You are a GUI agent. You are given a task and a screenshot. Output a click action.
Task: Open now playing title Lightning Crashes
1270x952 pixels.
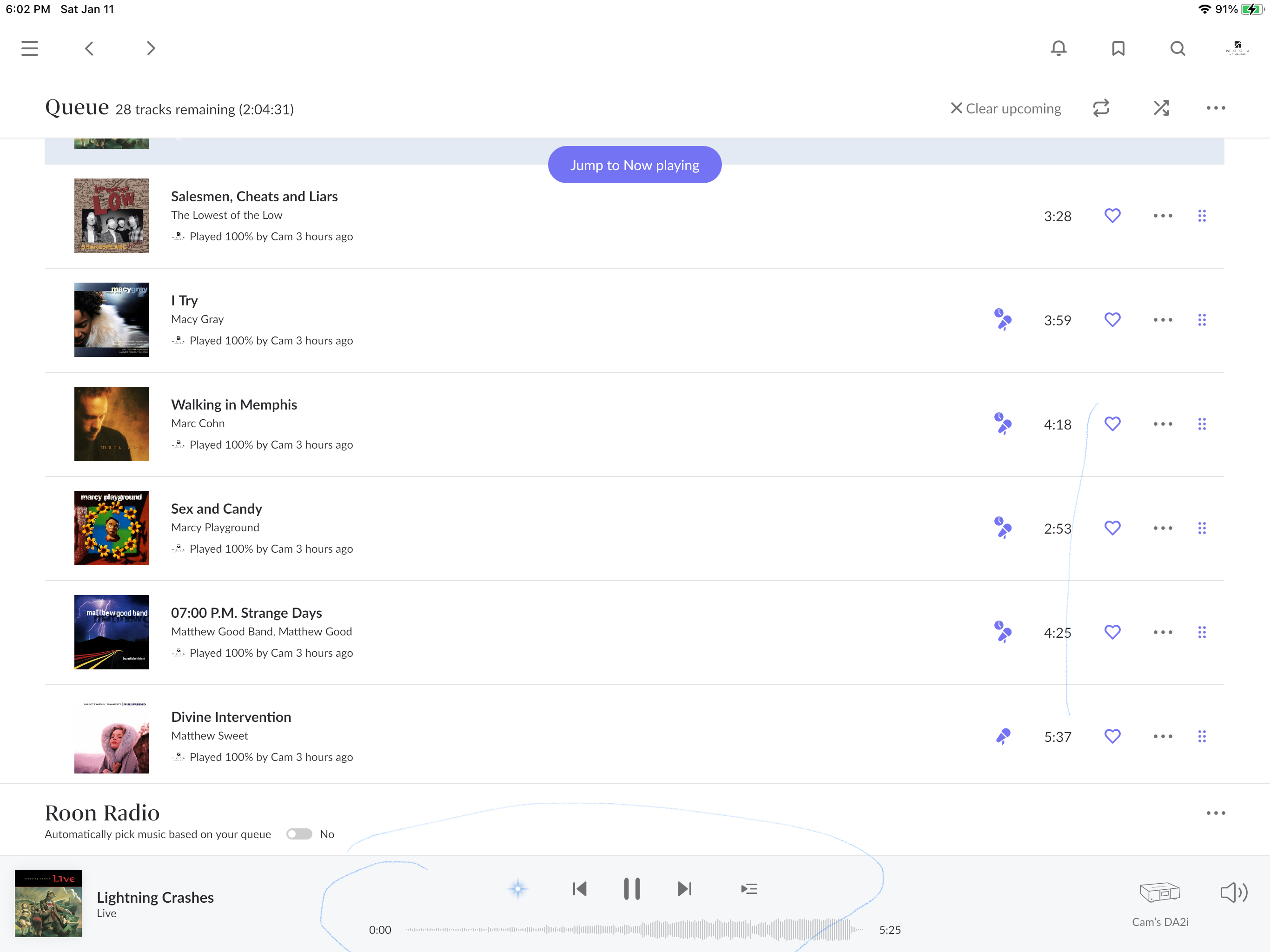(x=155, y=897)
